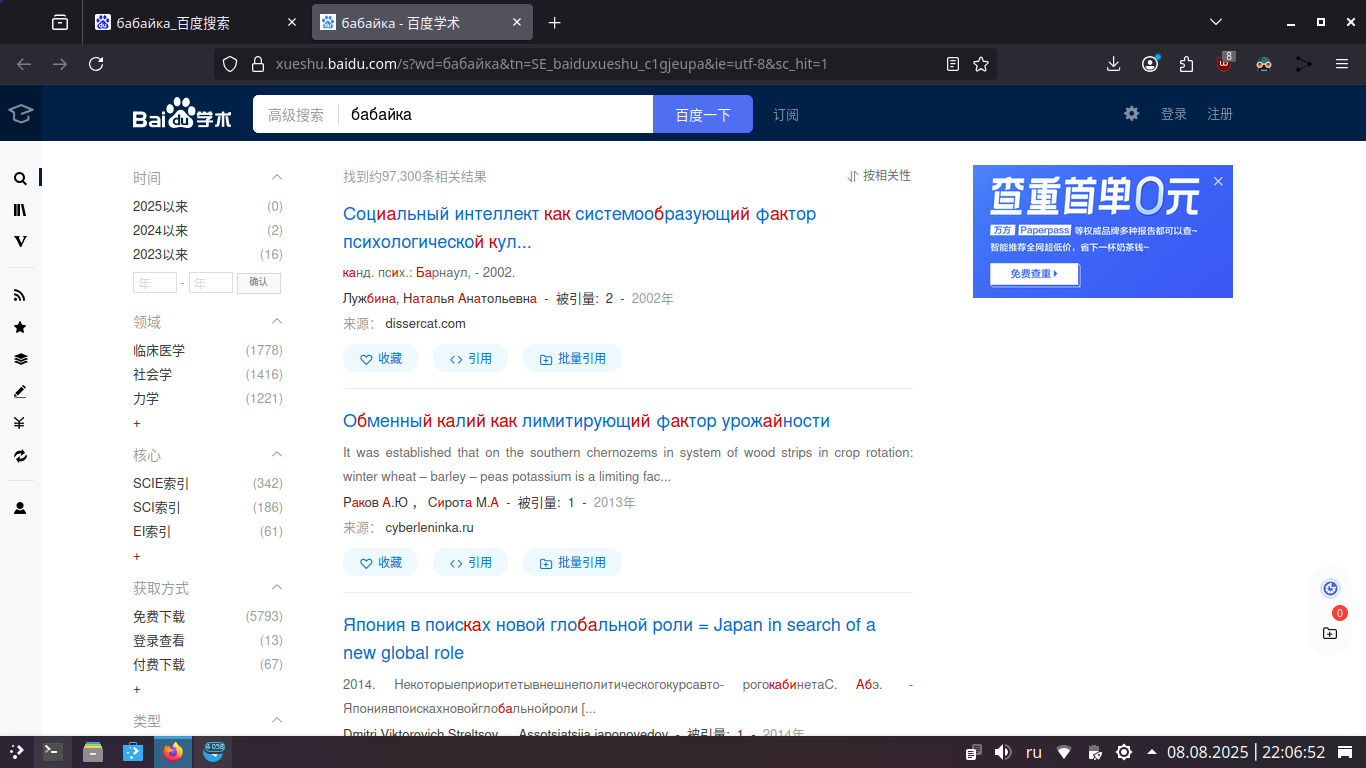This screenshot has width=1366, height=768.
Task: Select the бабайка - 百度学术 tab
Action: coord(422,22)
